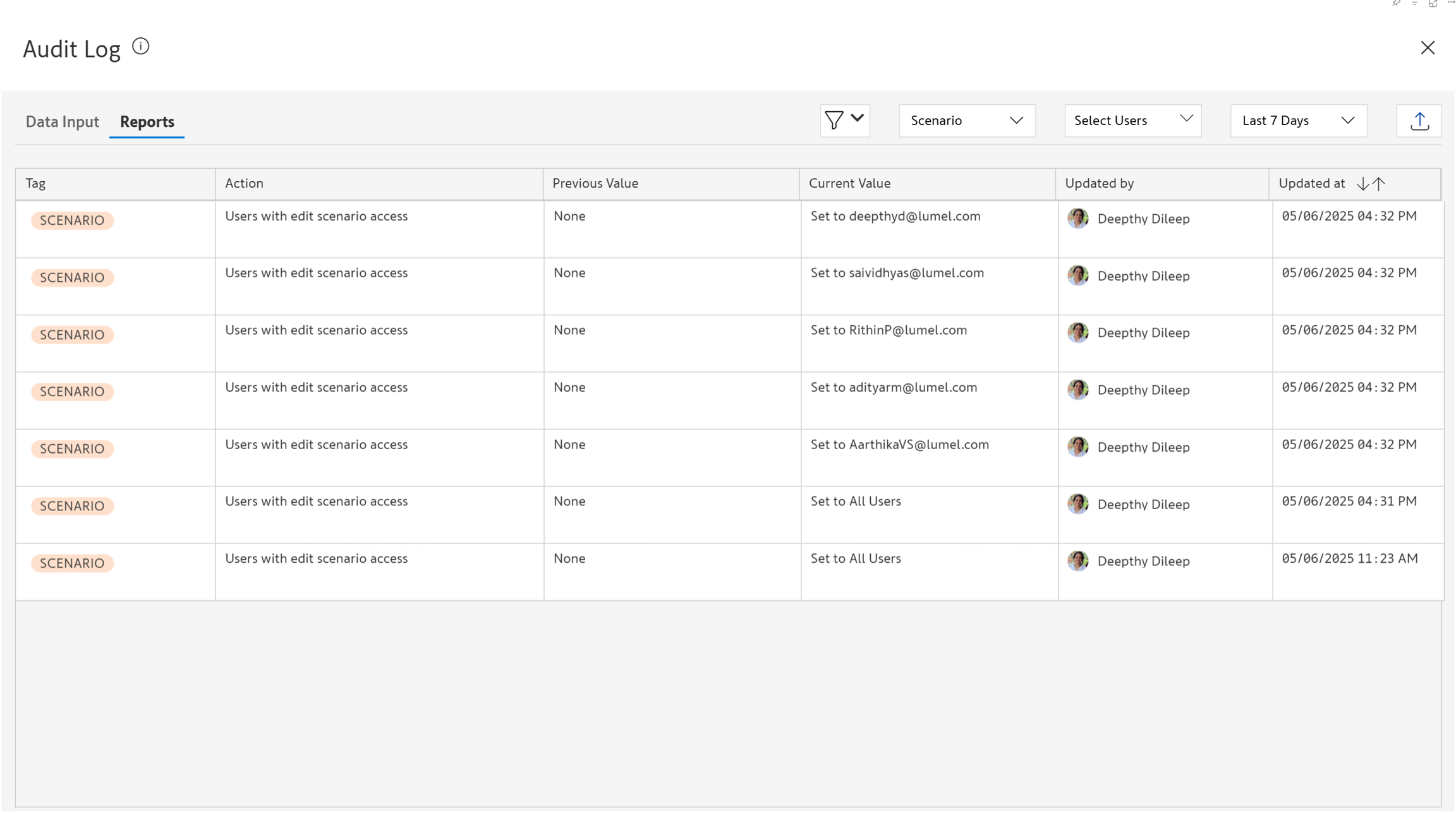Screen dimensions: 1456x813
Task: Click the first row SCENARIO tag
Action: point(72,220)
